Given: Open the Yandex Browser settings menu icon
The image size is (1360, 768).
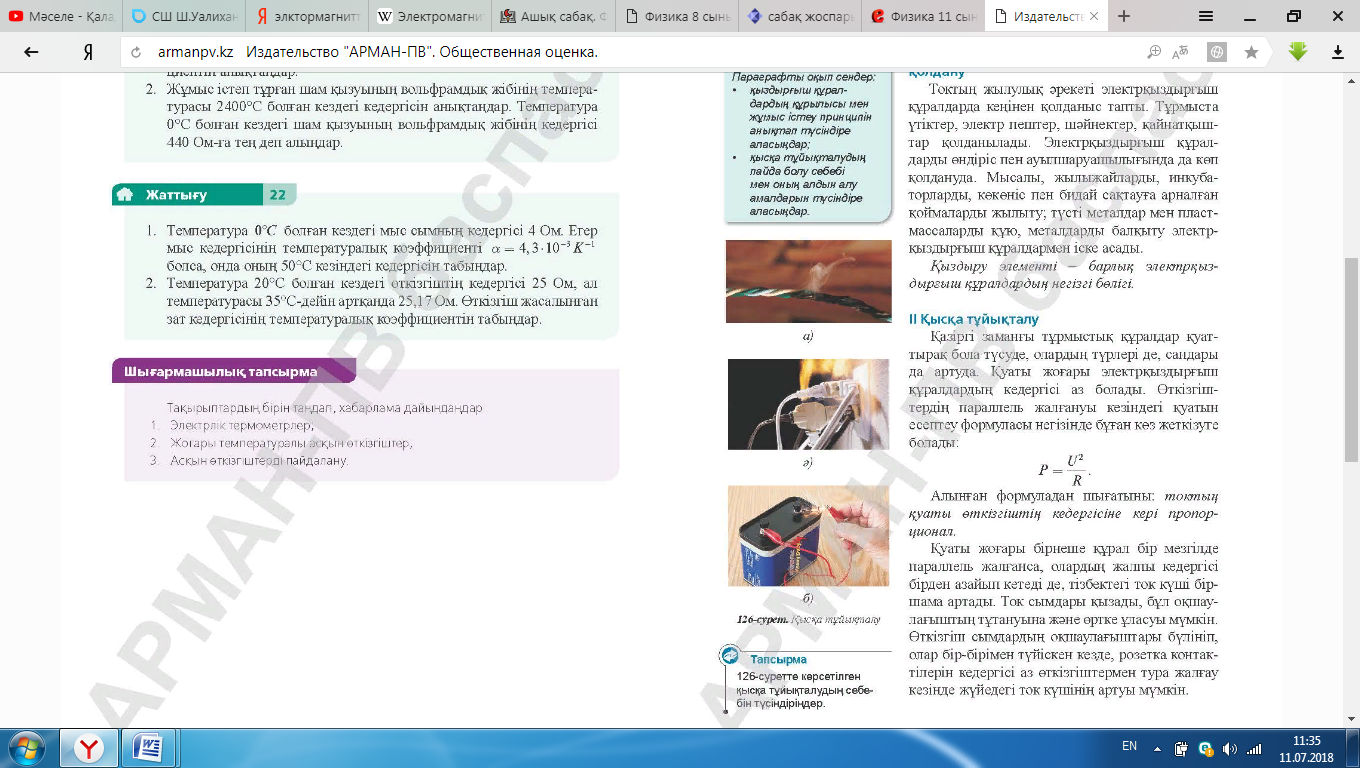Looking at the screenshot, I should pyautogui.click(x=1206, y=16).
